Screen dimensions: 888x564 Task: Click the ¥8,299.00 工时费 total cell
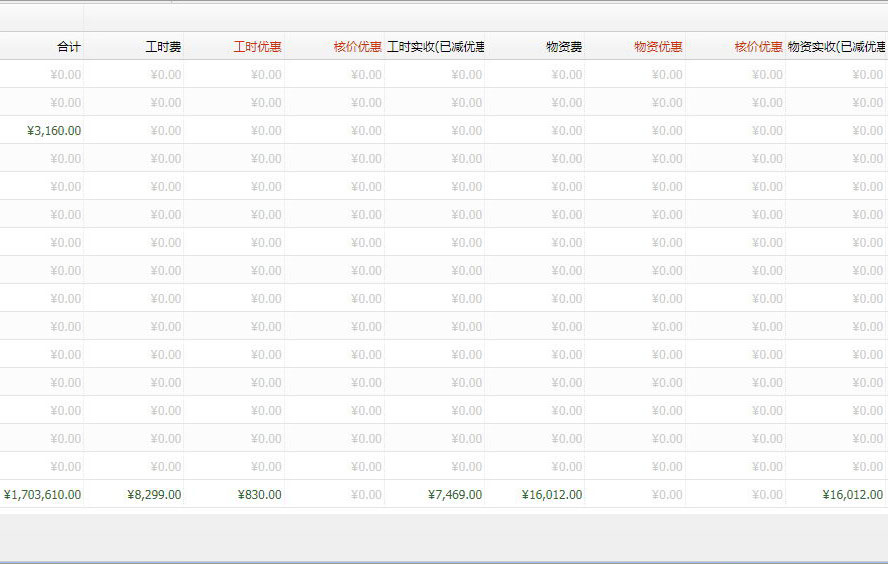point(154,494)
